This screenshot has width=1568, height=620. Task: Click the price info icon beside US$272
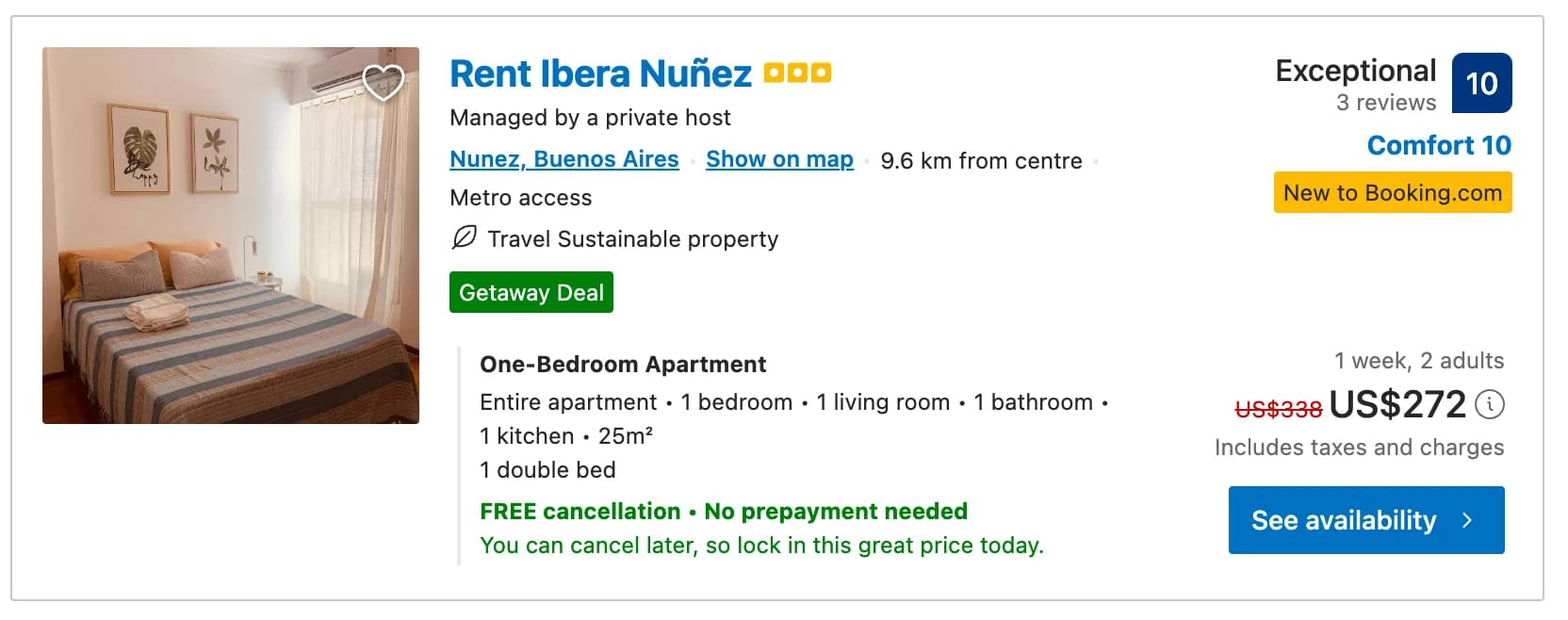pos(1489,405)
